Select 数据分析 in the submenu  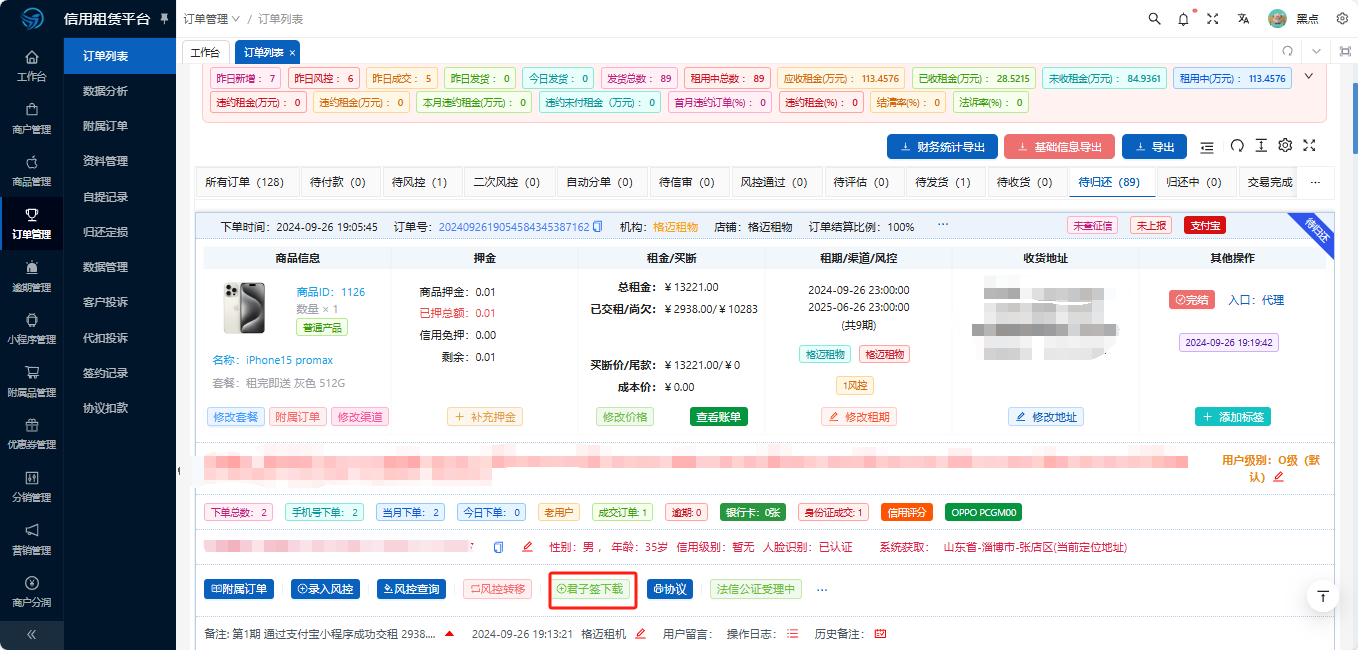(x=105, y=91)
